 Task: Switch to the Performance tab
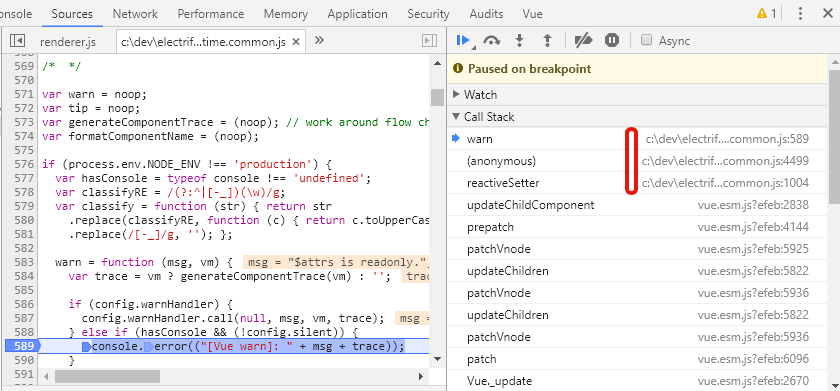coord(211,14)
